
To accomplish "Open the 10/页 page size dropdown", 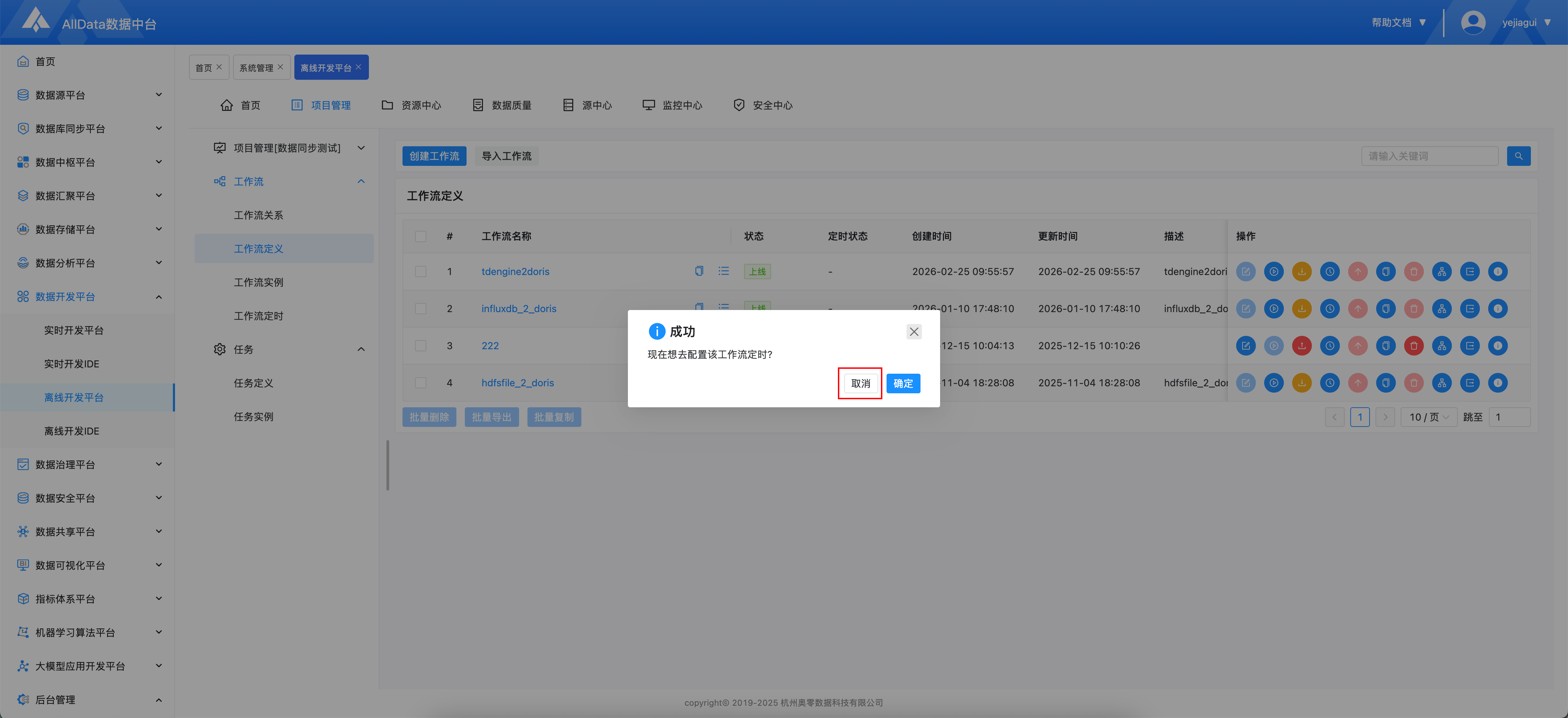I will tap(1428, 417).
